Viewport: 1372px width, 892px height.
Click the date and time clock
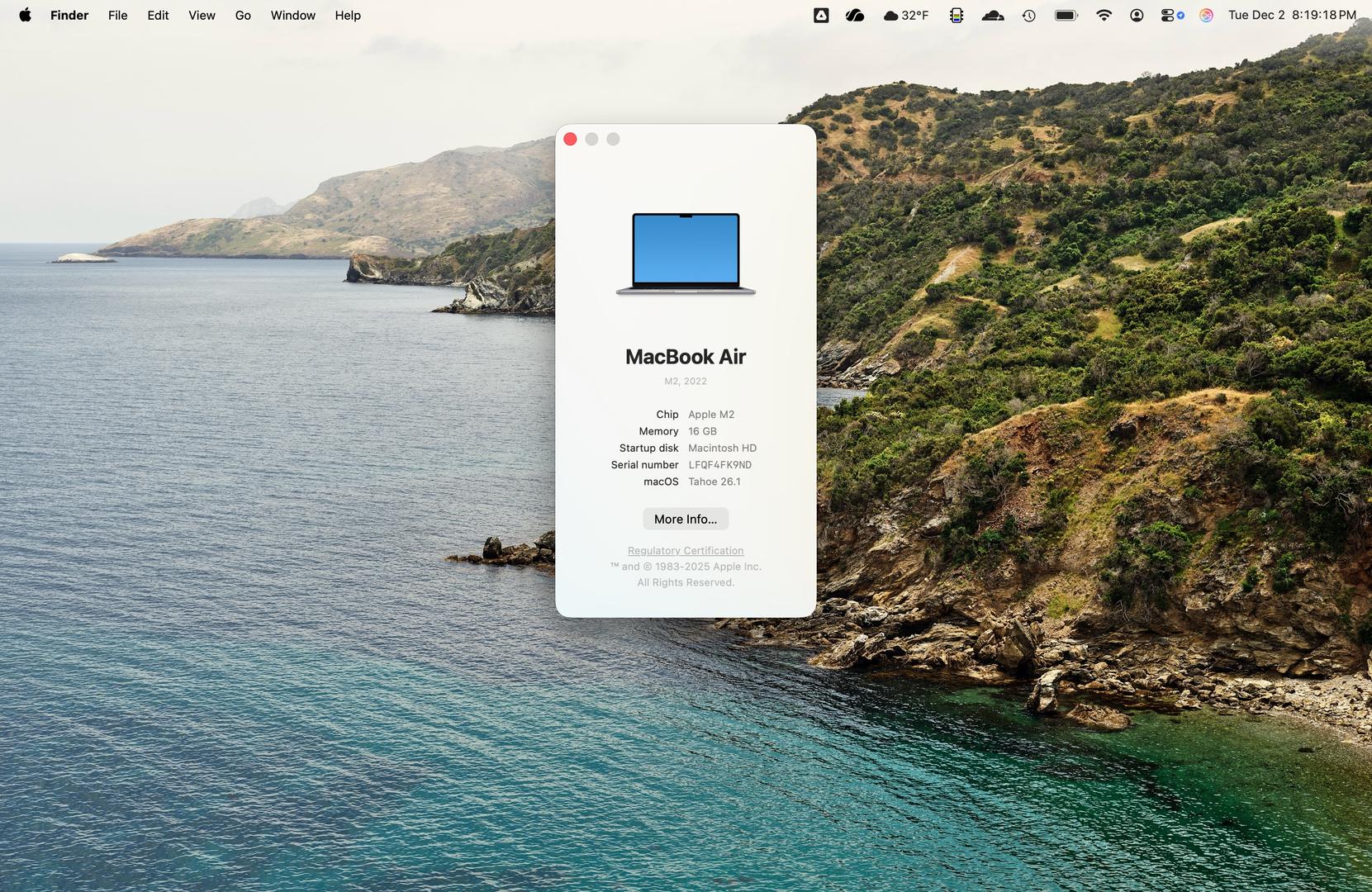tap(1292, 15)
